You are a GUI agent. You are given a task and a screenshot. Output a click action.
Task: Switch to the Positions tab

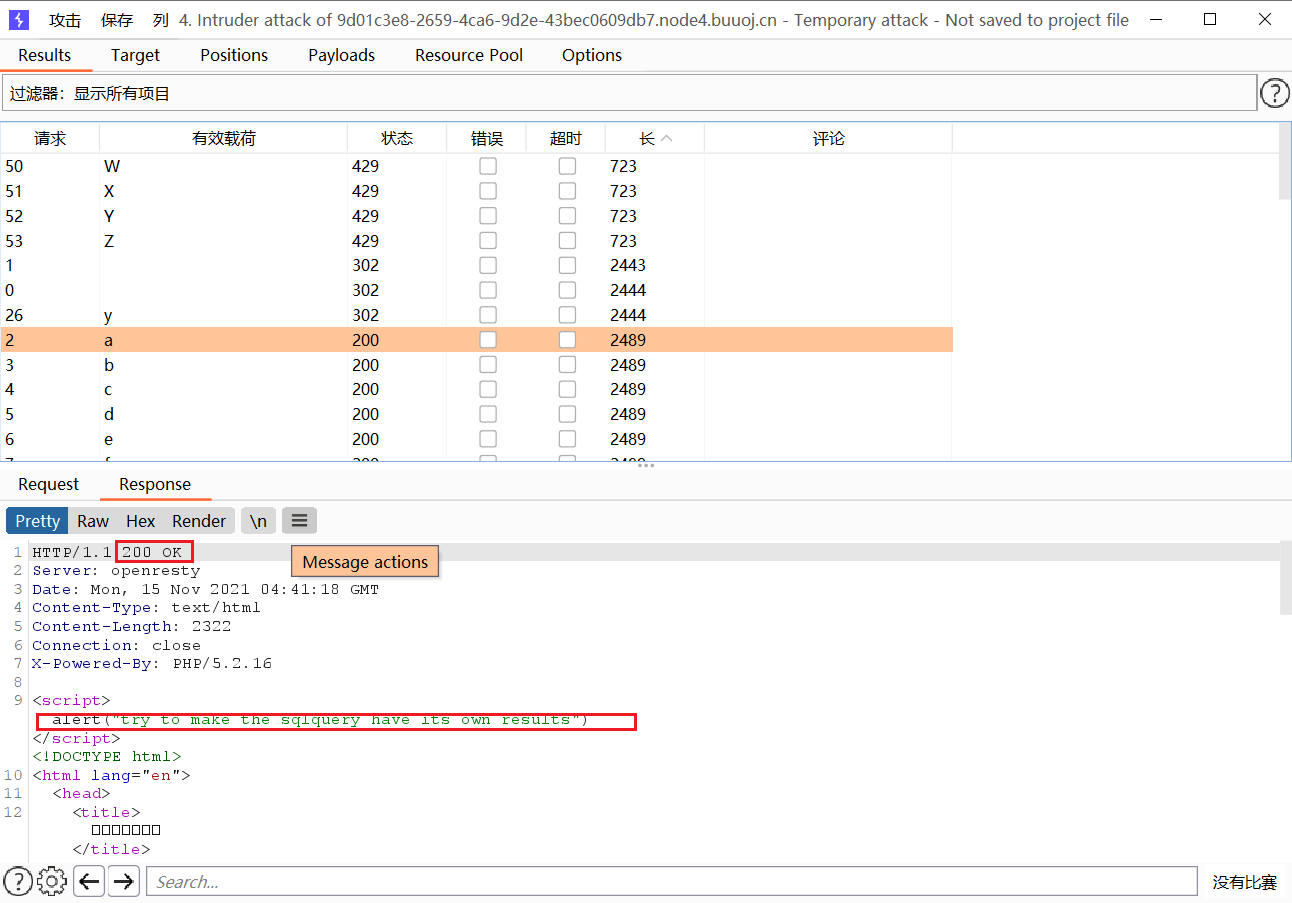(x=234, y=55)
